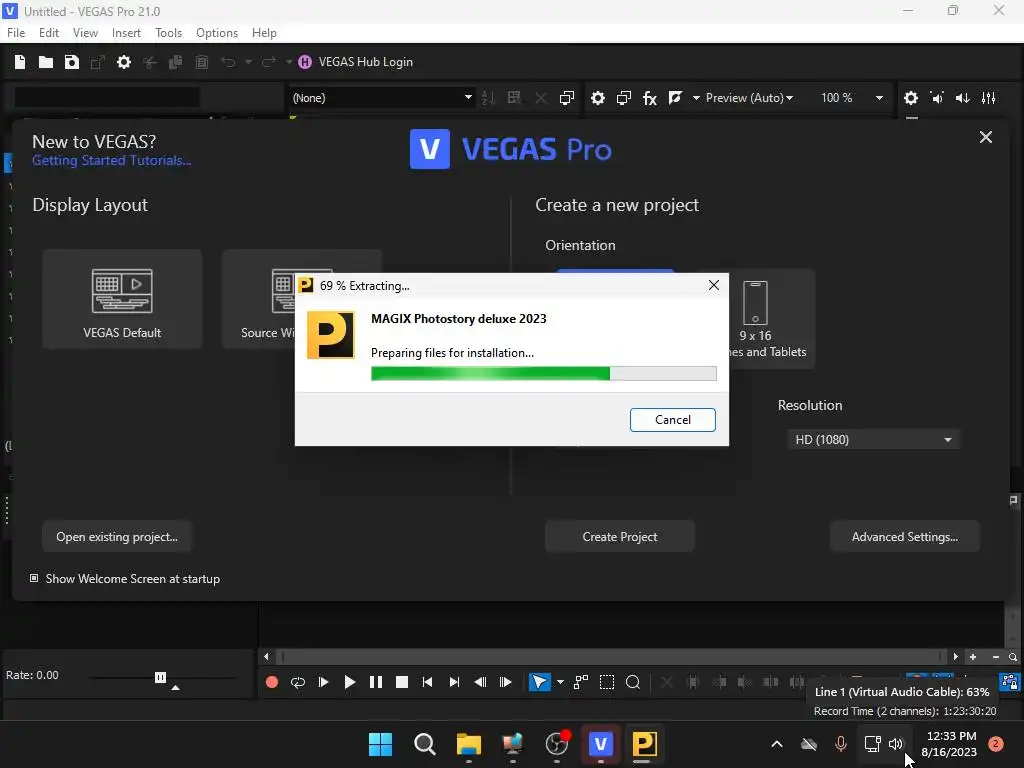
Task: Open File Explorer from taskbar
Action: [x=468, y=744]
